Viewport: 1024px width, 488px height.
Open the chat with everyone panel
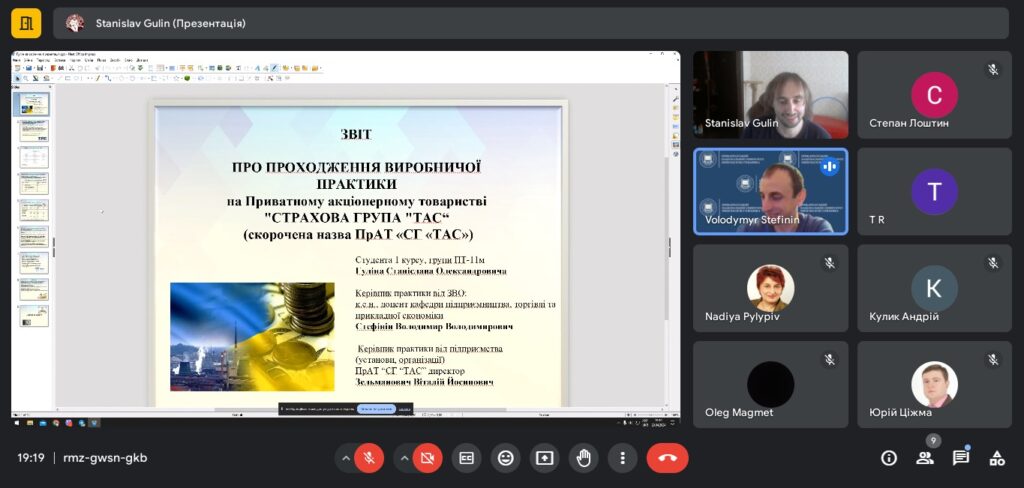[x=960, y=458]
